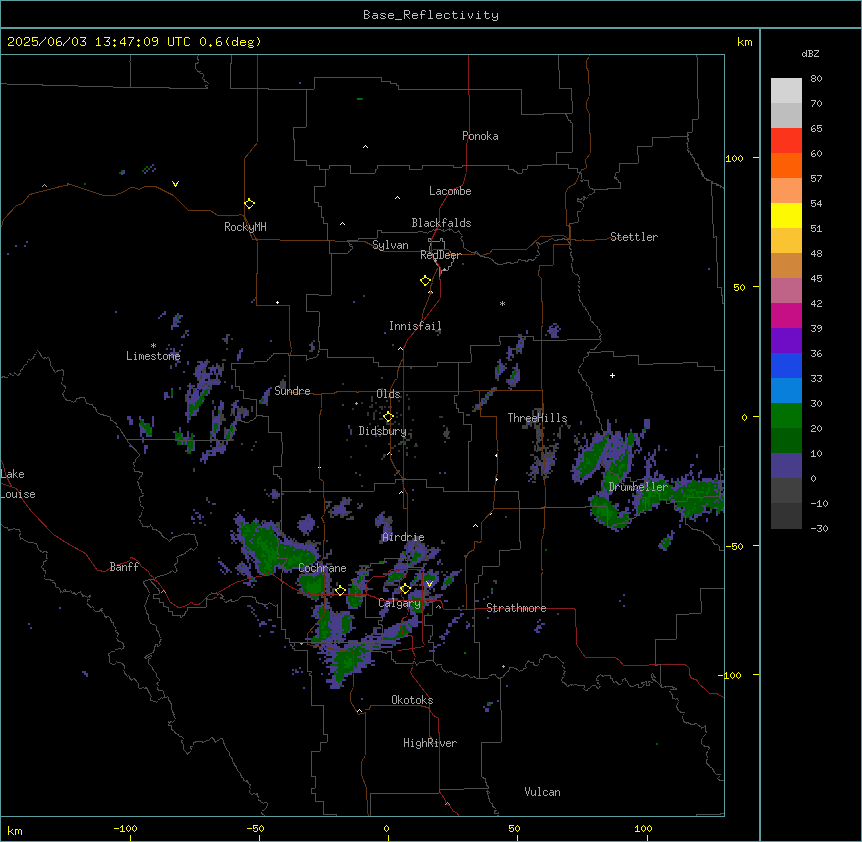Viewport: 862px width, 842px height.
Task: Click the yellow station marker at Olds
Action: [388, 416]
